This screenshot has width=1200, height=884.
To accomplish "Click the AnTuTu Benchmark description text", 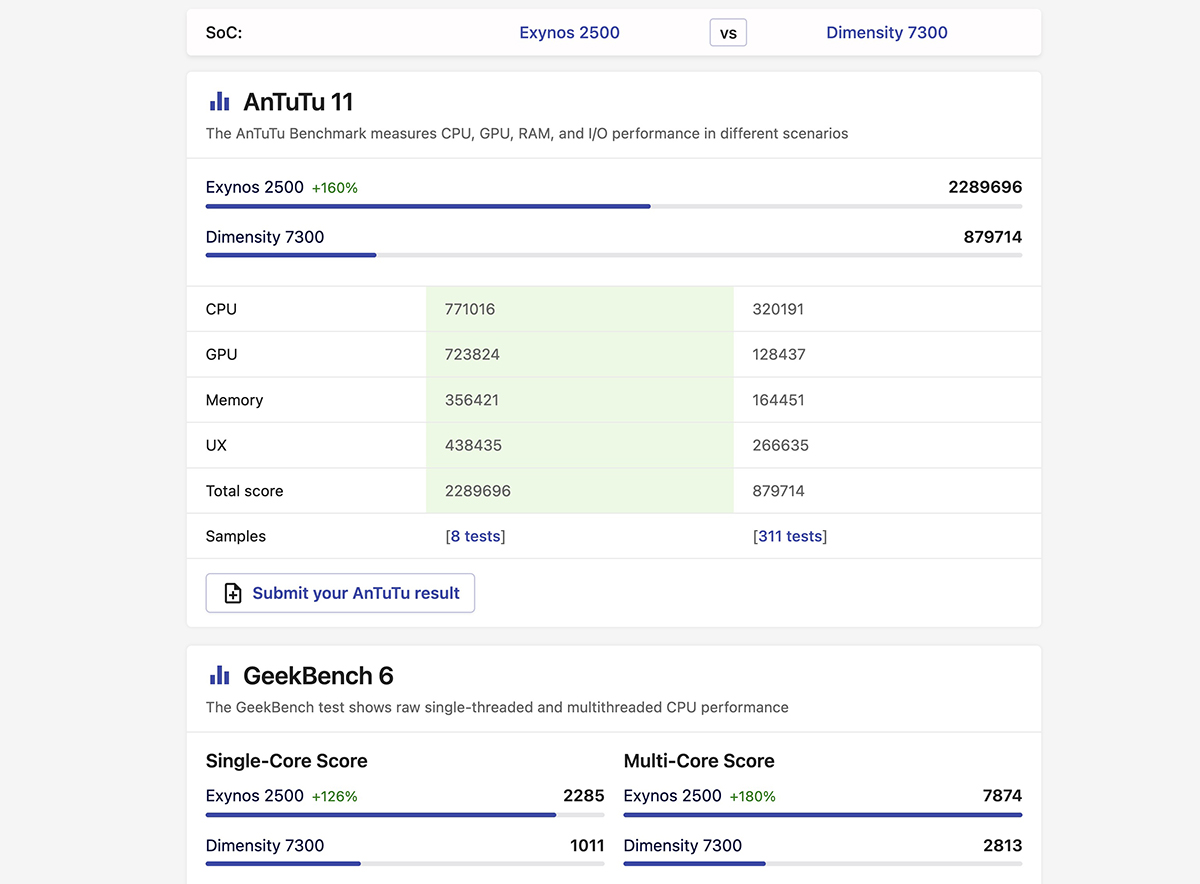I will [x=527, y=133].
